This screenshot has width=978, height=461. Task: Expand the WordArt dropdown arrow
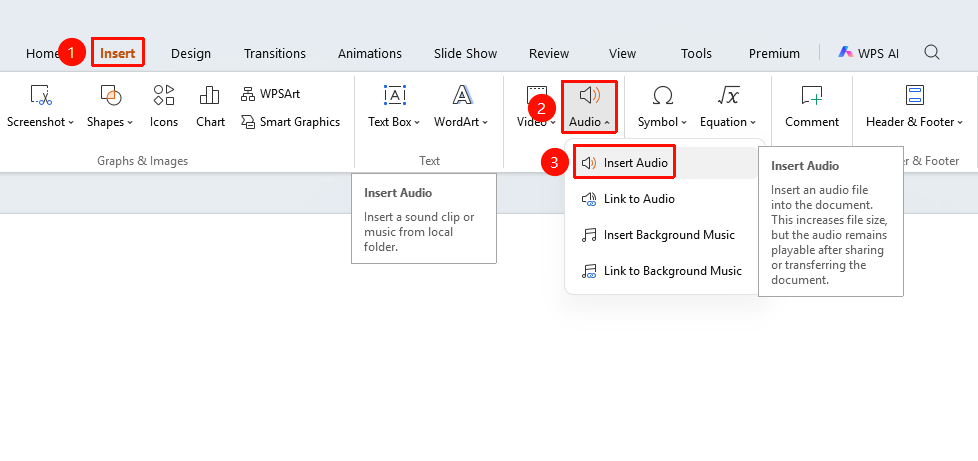coord(485,123)
